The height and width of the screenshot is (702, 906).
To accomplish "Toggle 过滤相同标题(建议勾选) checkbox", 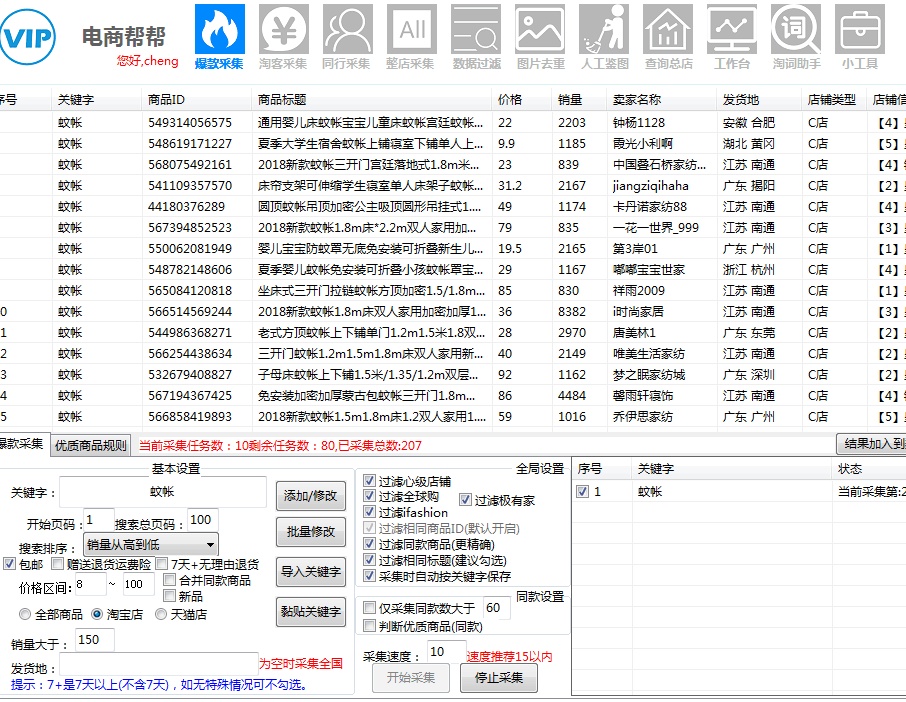I will click(370, 560).
